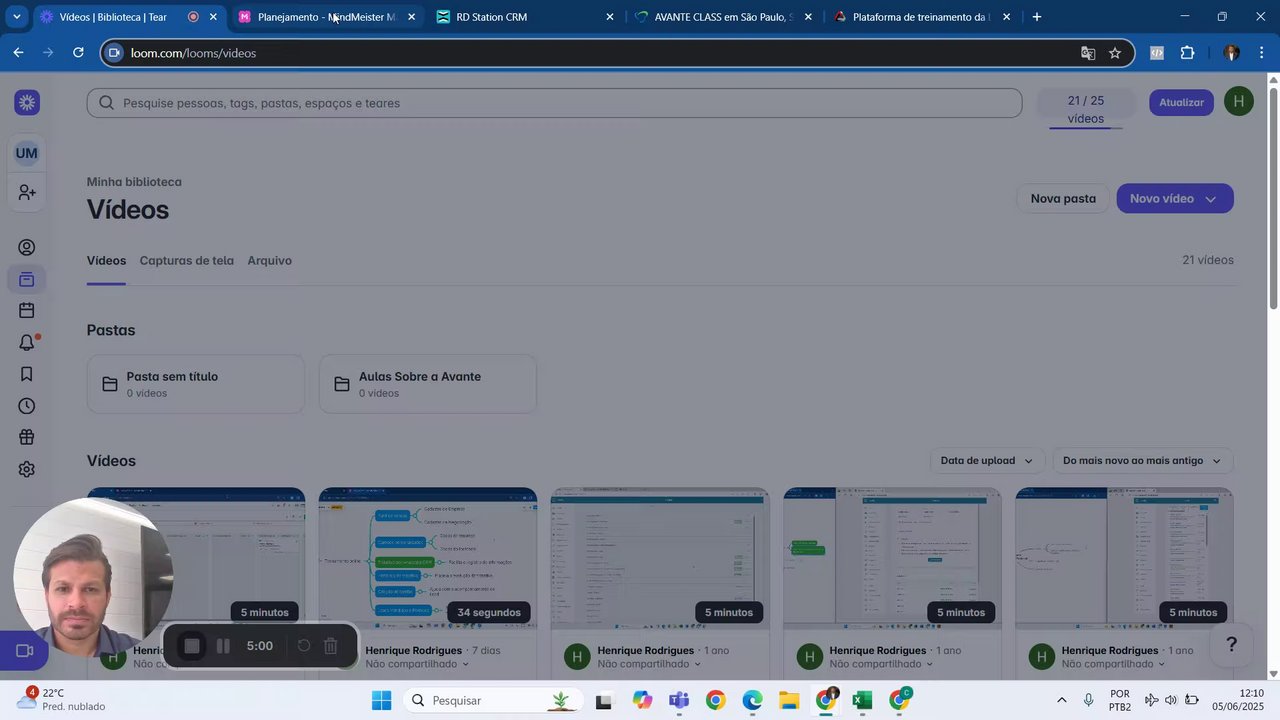Image resolution: width=1280 pixels, height=720 pixels.
Task: Click the search field Pesquise pessoas, tags
Action: pos(554,103)
